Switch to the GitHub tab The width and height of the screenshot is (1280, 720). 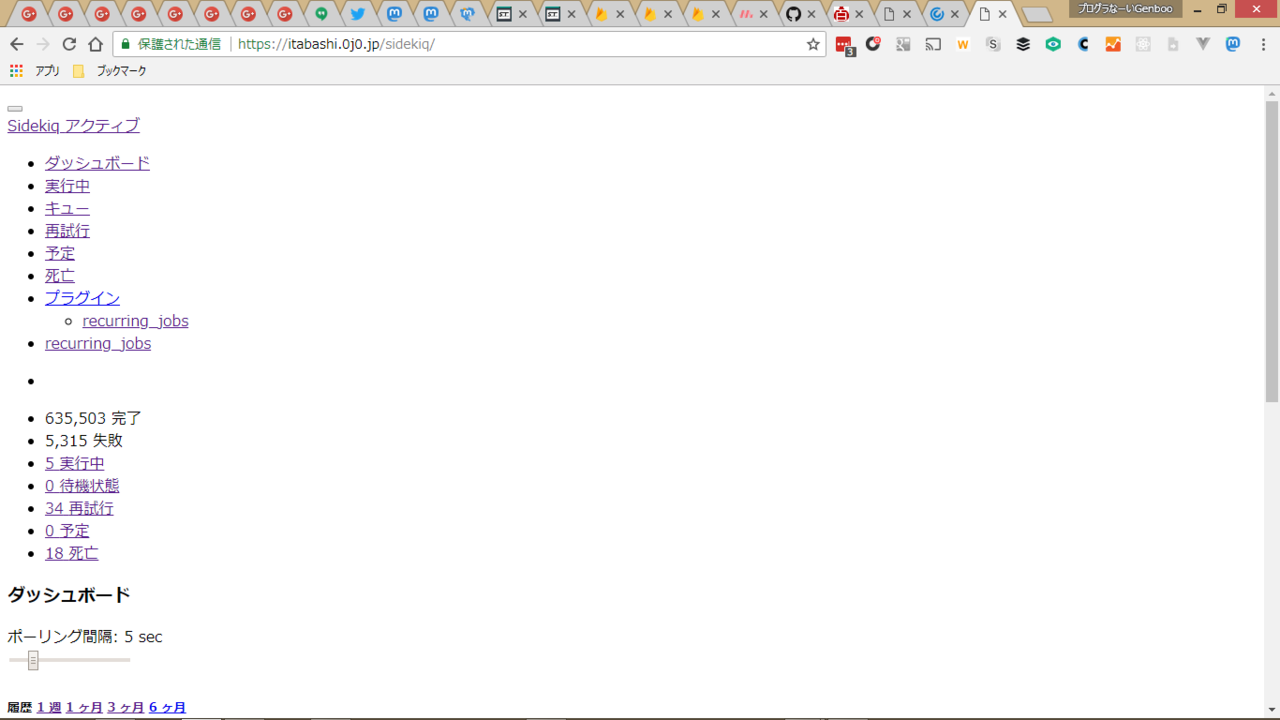pos(793,14)
